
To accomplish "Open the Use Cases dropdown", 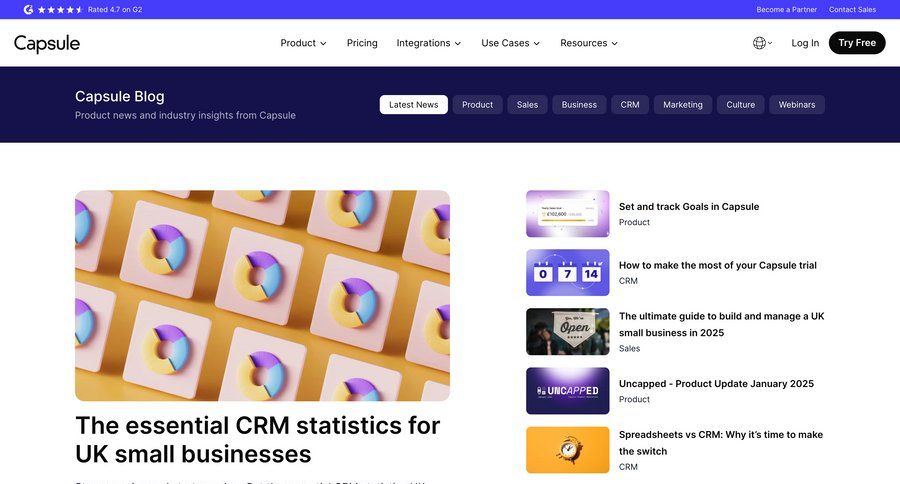I will tap(510, 43).
